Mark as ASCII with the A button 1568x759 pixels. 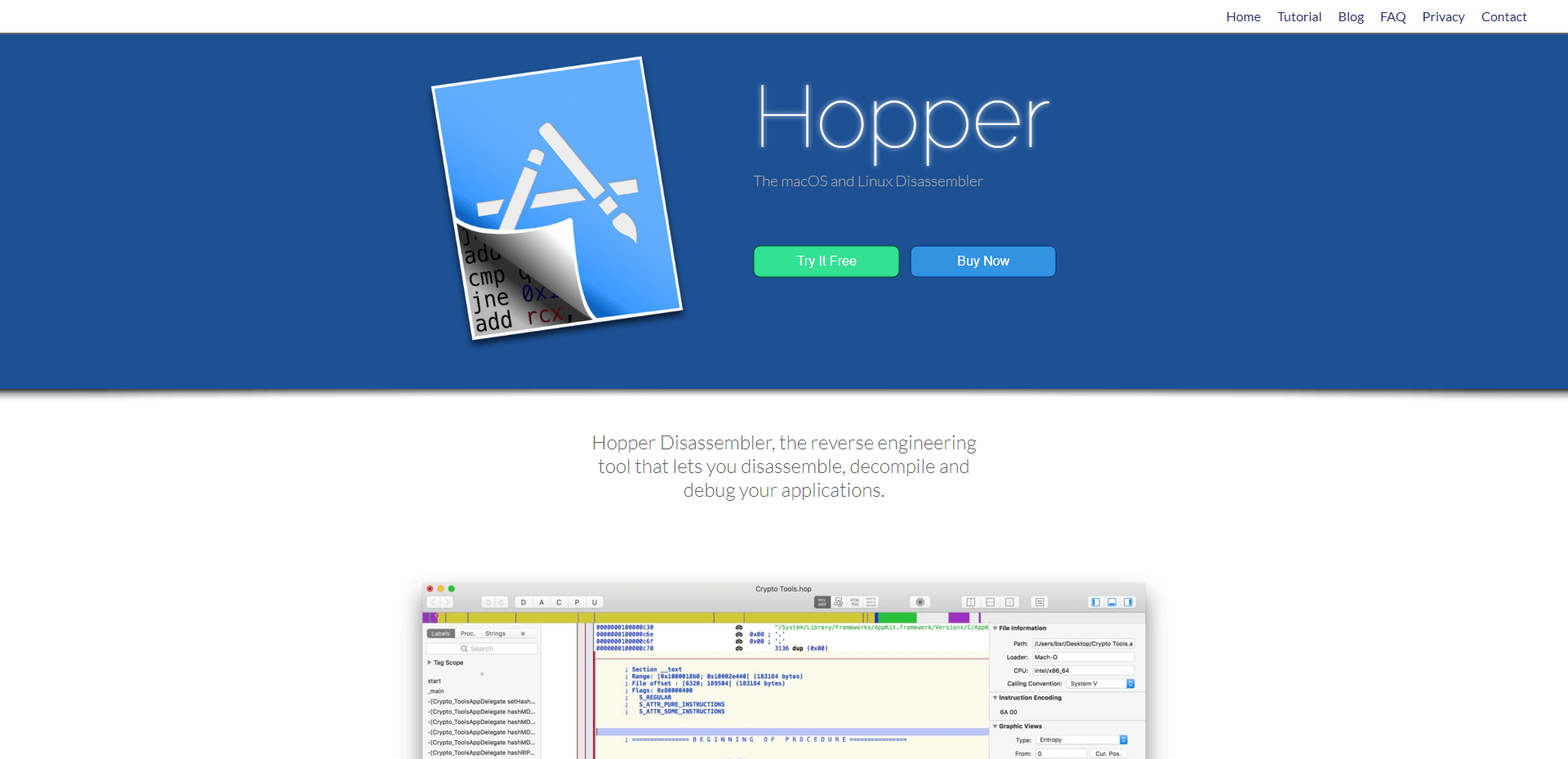(541, 602)
